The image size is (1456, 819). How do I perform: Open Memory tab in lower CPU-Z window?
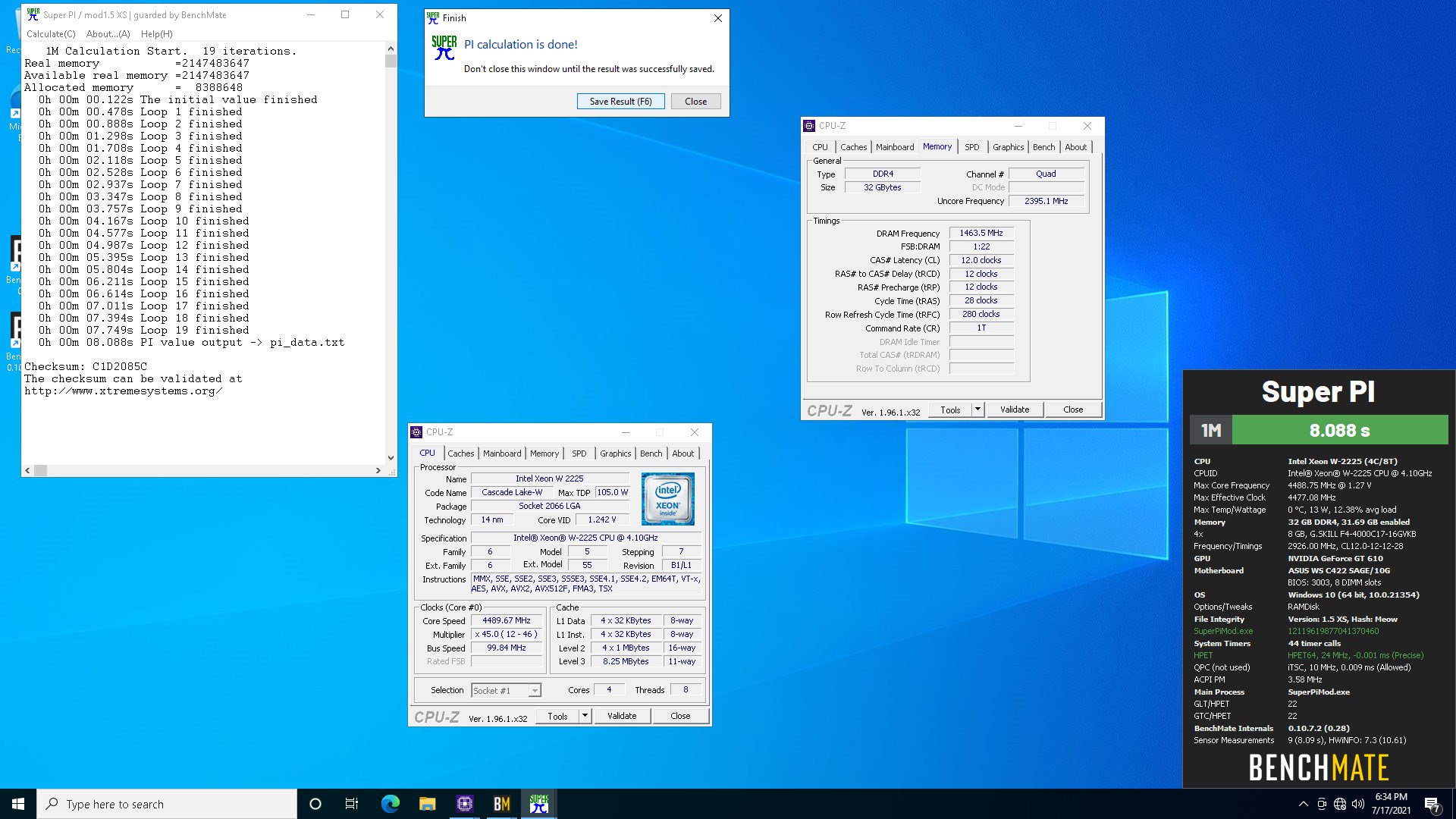coord(544,453)
